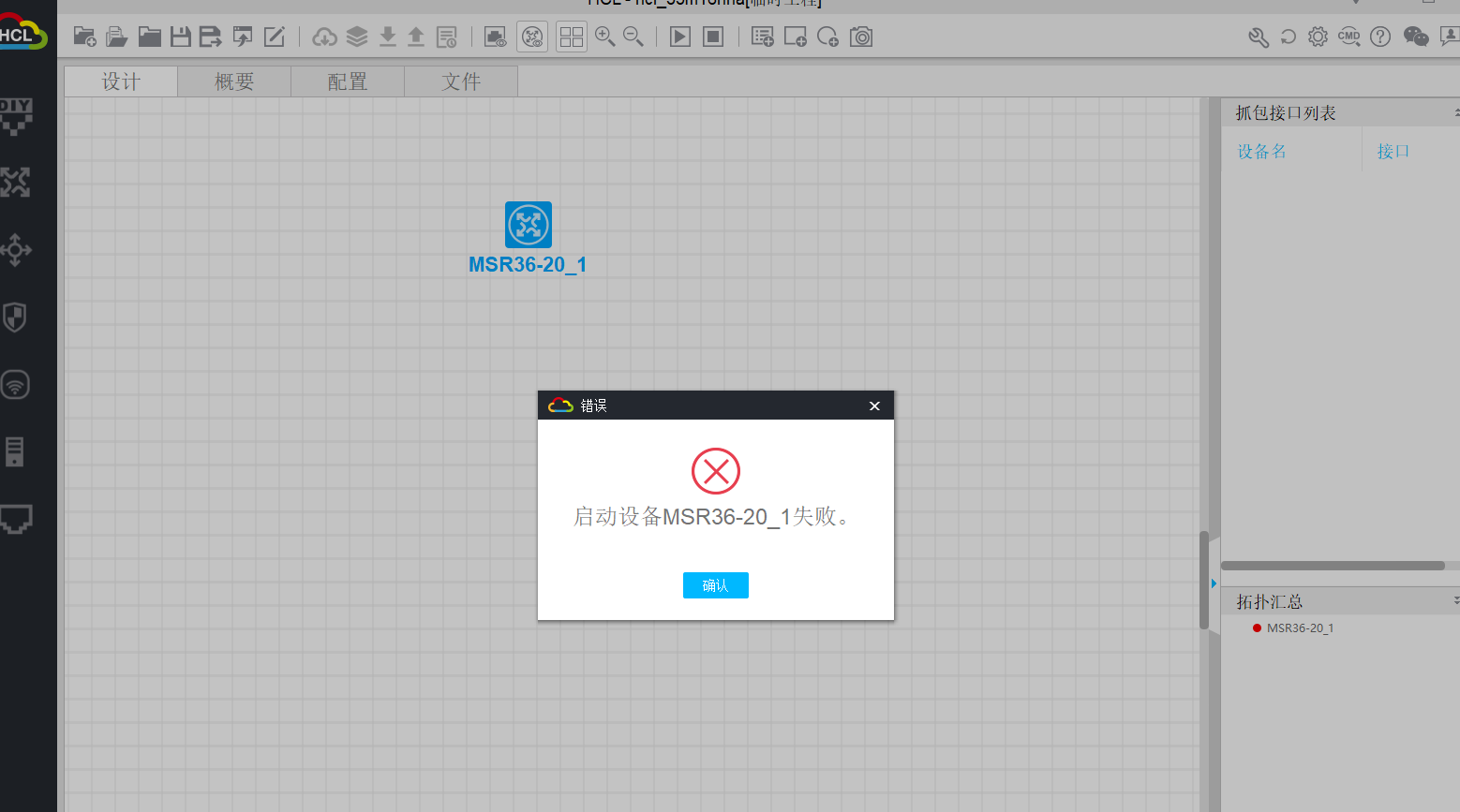Select MSR36-20_1 in 拓扑汇总 list
The image size is (1460, 812).
pos(1300,628)
